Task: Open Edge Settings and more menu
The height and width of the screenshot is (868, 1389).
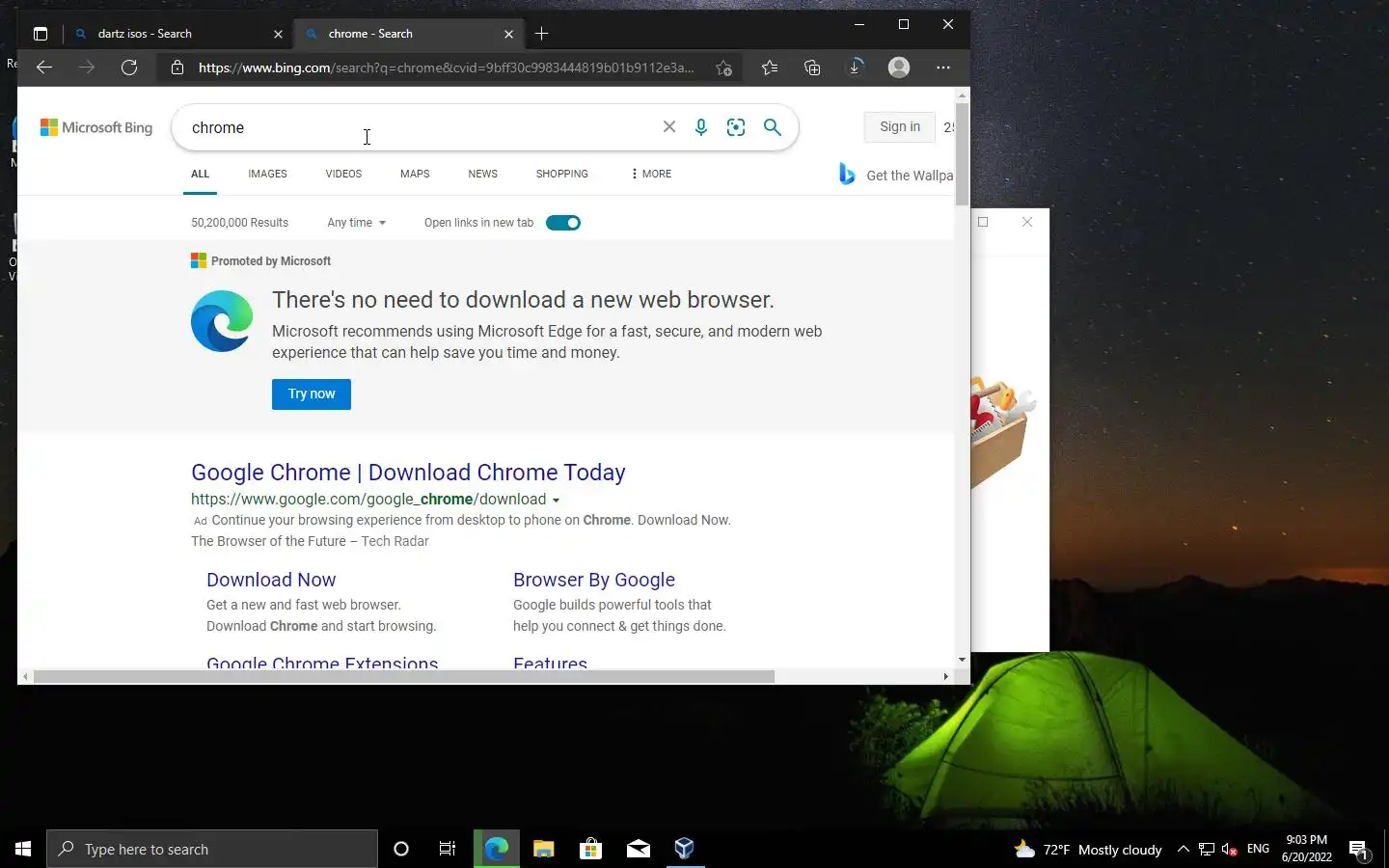Action: [943, 68]
